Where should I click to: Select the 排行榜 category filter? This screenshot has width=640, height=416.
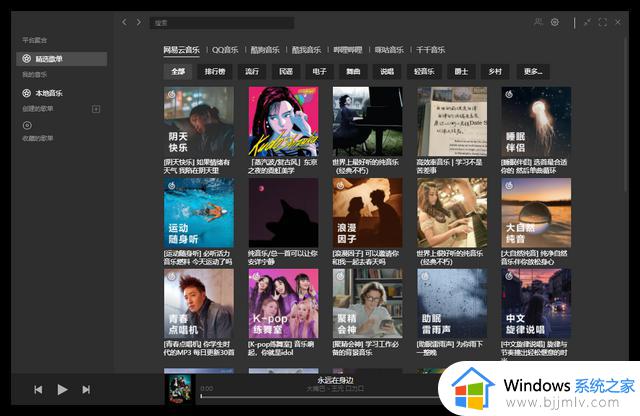tap(215, 71)
